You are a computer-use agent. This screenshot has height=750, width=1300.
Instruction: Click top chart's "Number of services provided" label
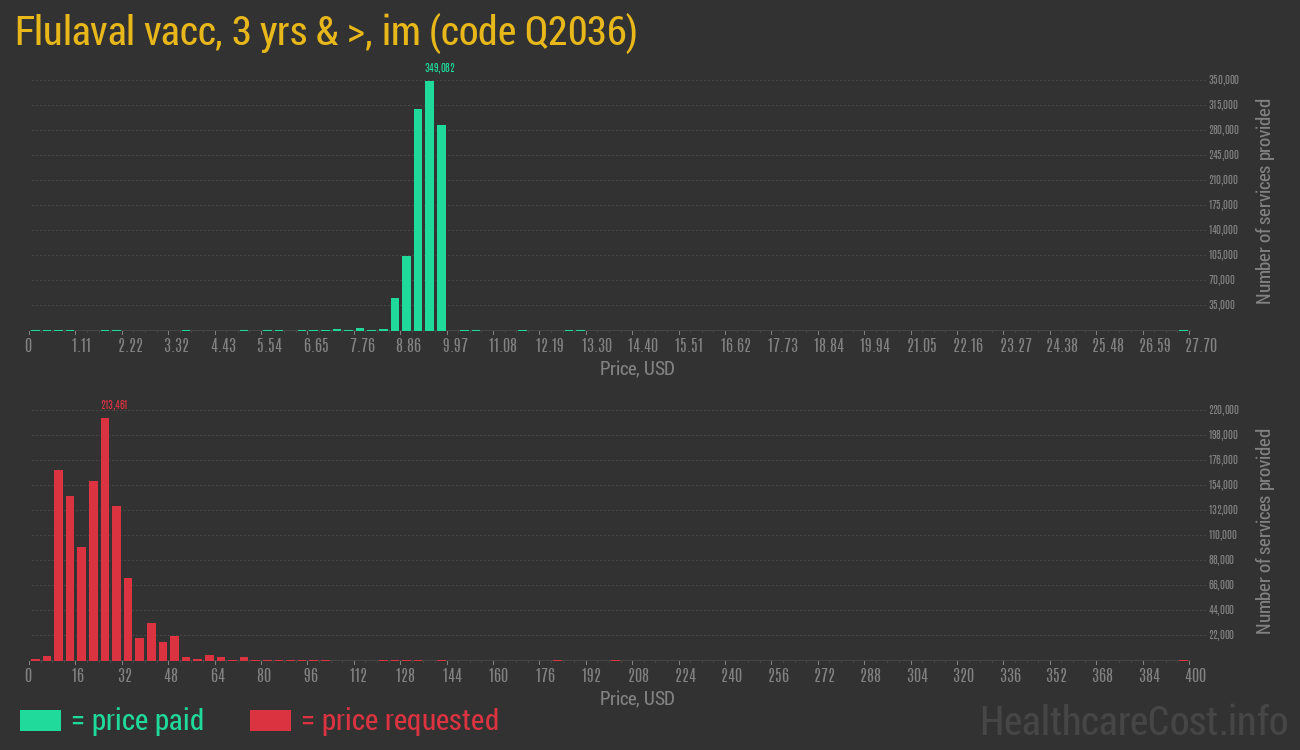tap(1264, 201)
